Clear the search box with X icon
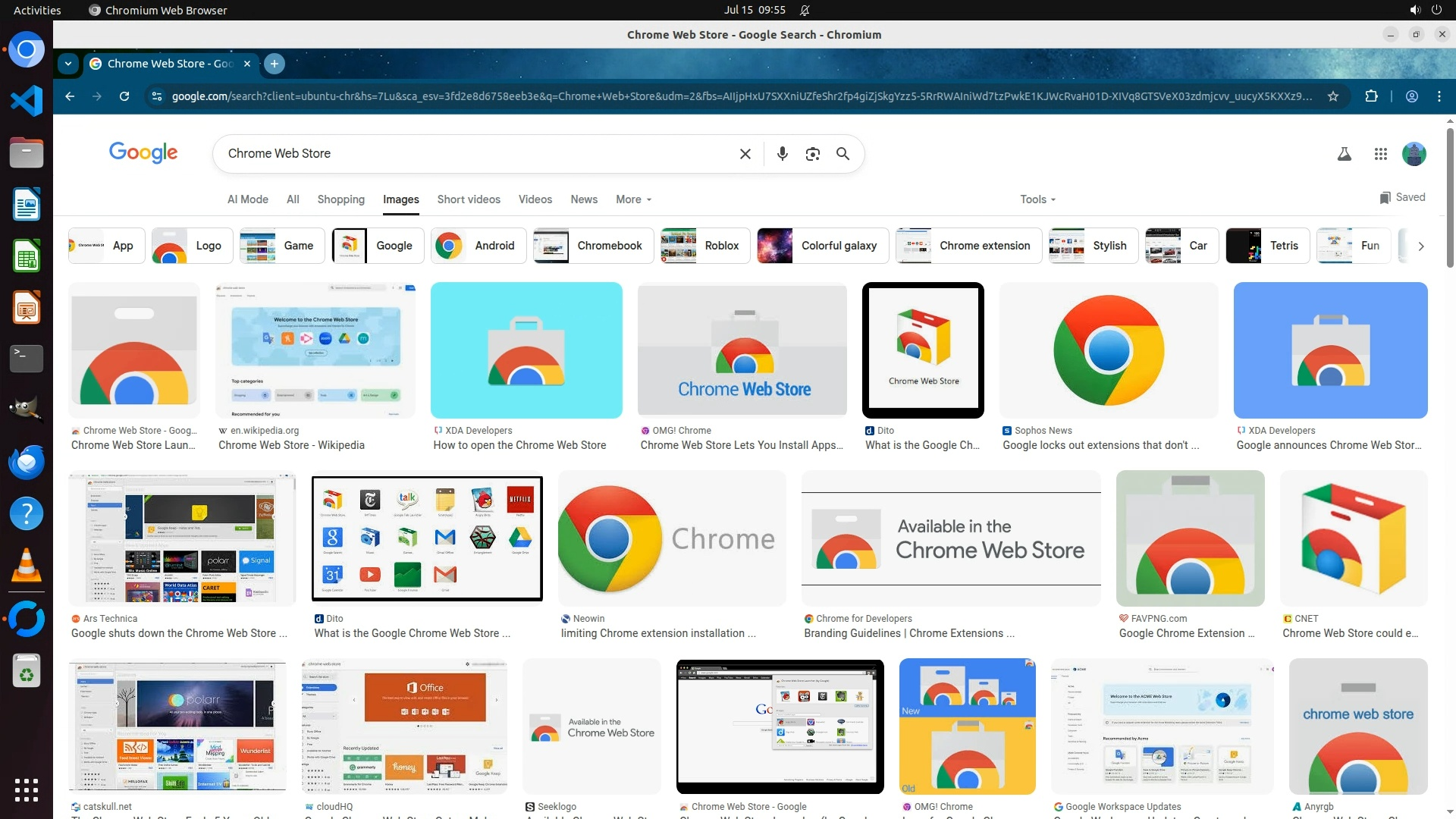1456x819 pixels. point(745,154)
